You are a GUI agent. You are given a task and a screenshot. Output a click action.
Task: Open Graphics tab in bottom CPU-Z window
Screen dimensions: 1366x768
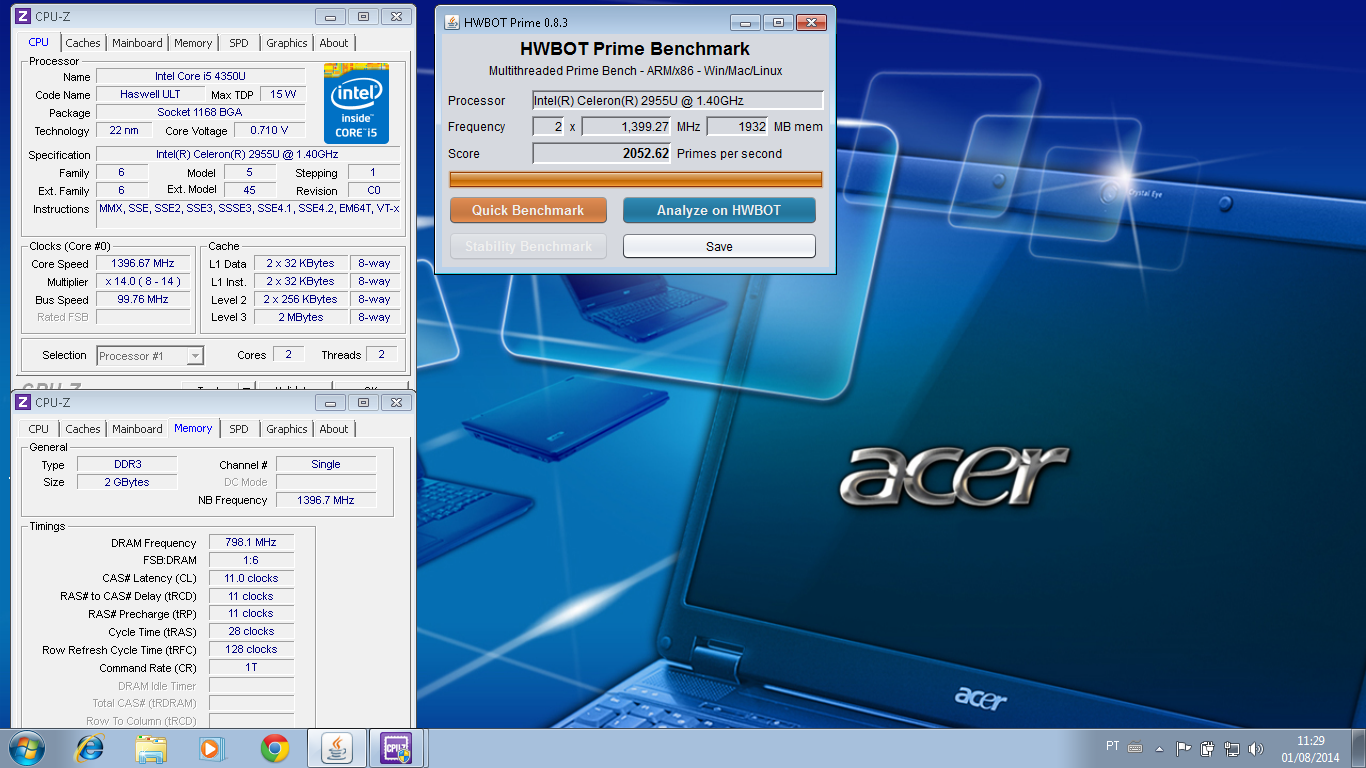pyautogui.click(x=287, y=429)
